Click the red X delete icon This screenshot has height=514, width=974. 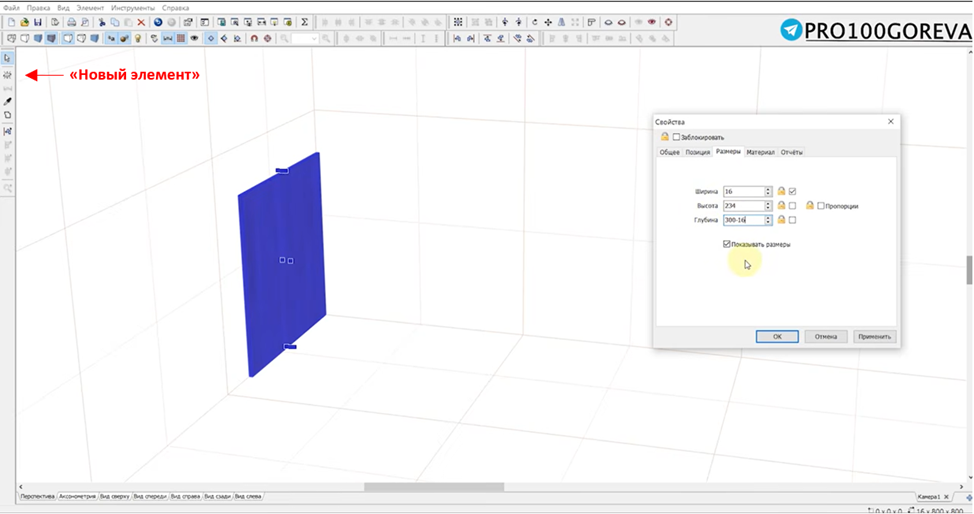coord(141,22)
